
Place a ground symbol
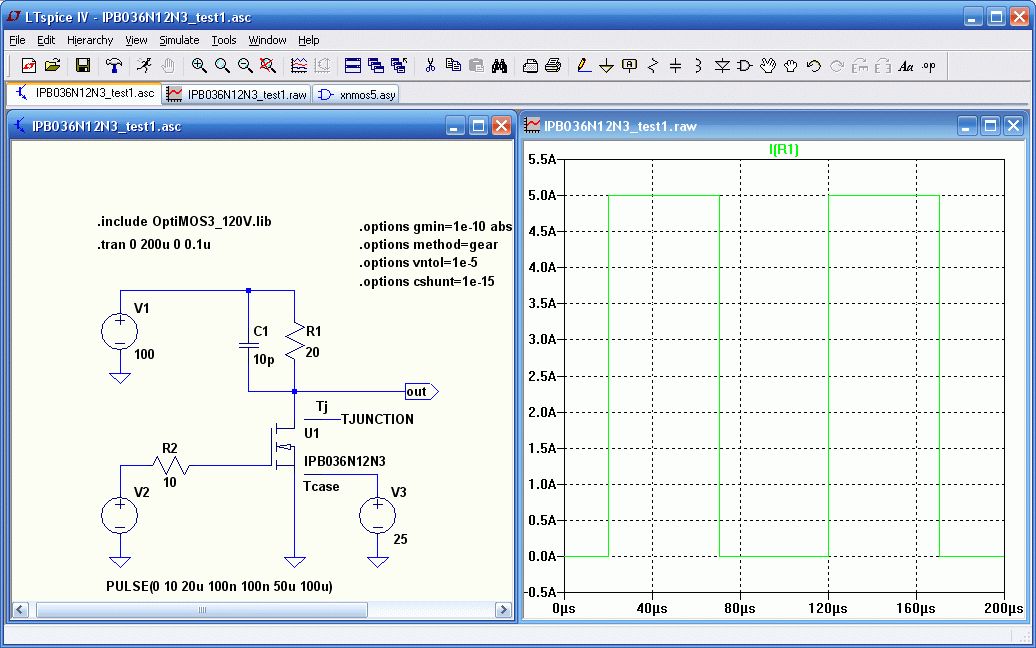(x=607, y=65)
